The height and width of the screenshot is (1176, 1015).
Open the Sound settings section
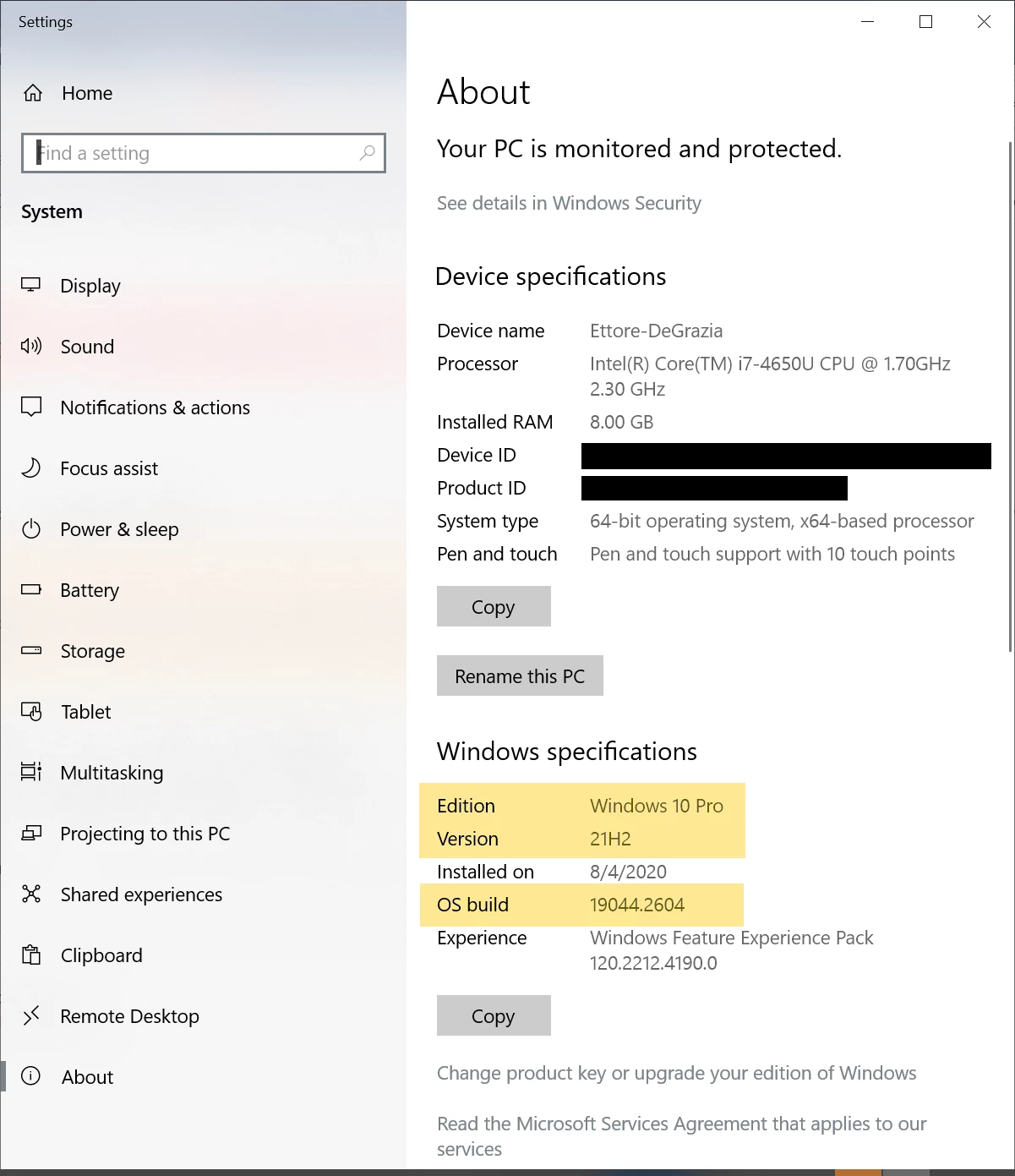pyautogui.click(x=87, y=347)
